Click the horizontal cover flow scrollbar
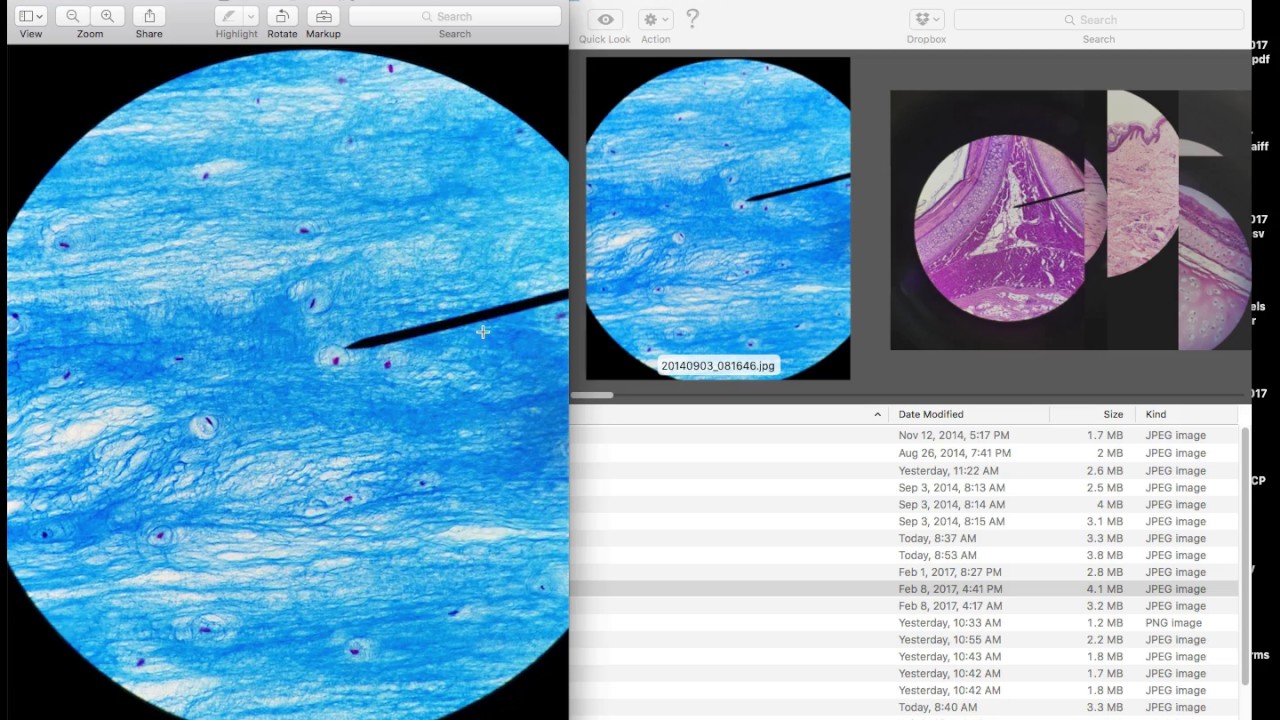This screenshot has width=1280, height=720. [590, 395]
